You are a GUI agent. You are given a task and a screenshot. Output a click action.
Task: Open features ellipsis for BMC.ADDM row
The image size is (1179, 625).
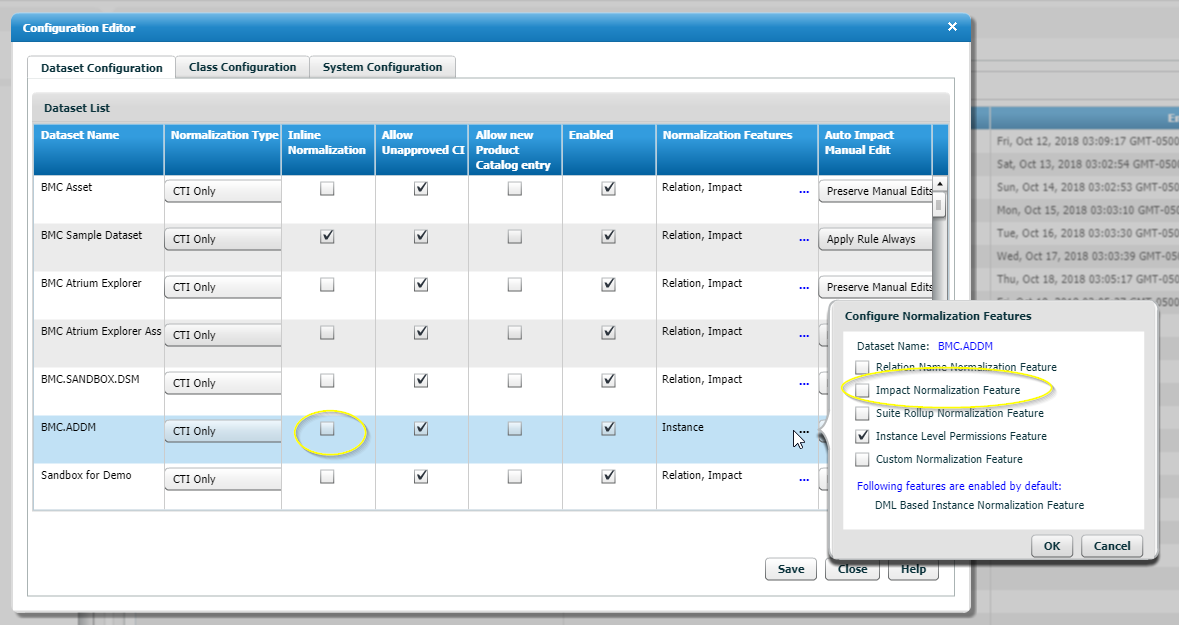coord(804,432)
